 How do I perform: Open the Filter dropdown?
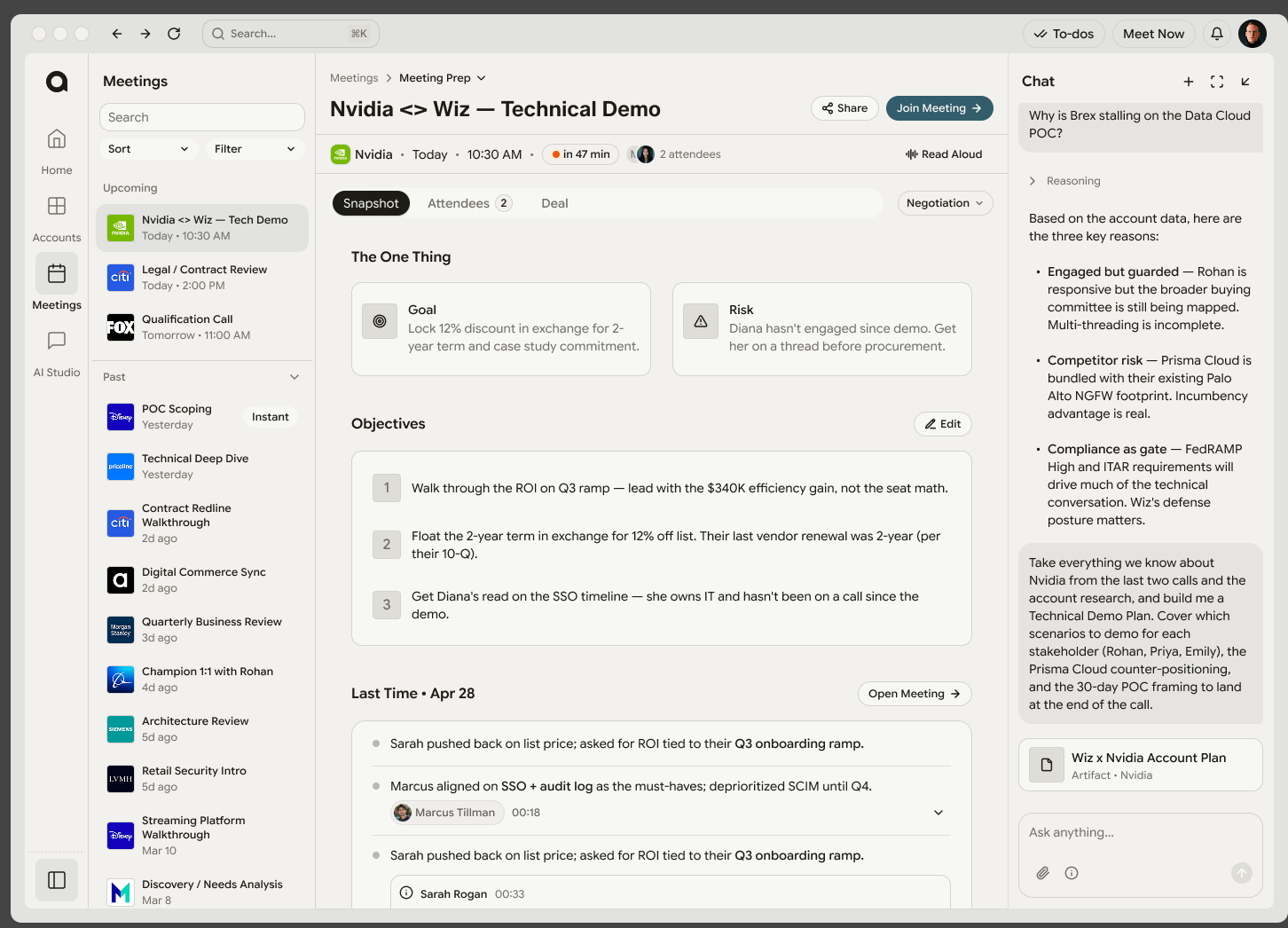[x=255, y=149]
